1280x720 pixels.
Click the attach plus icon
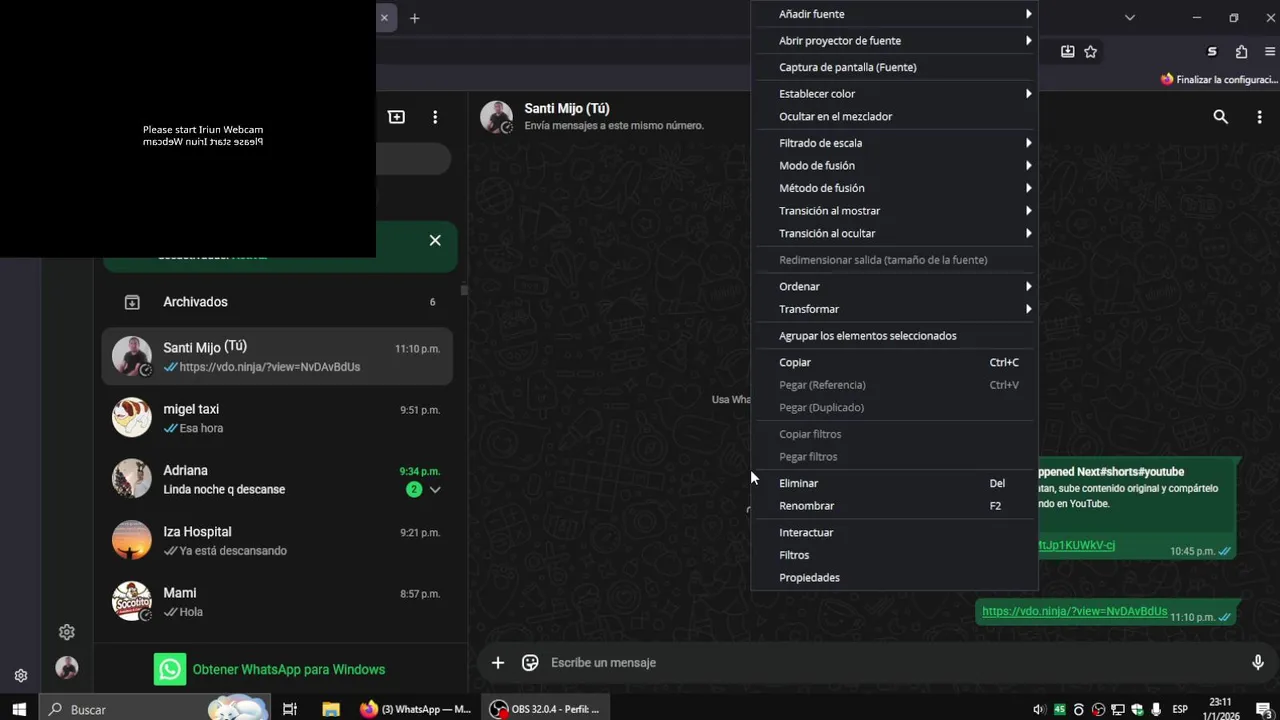pos(497,662)
